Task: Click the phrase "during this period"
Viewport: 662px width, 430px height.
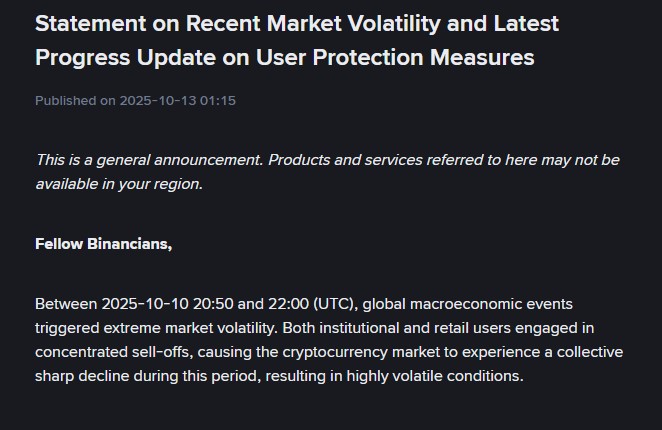Action: (x=198, y=376)
